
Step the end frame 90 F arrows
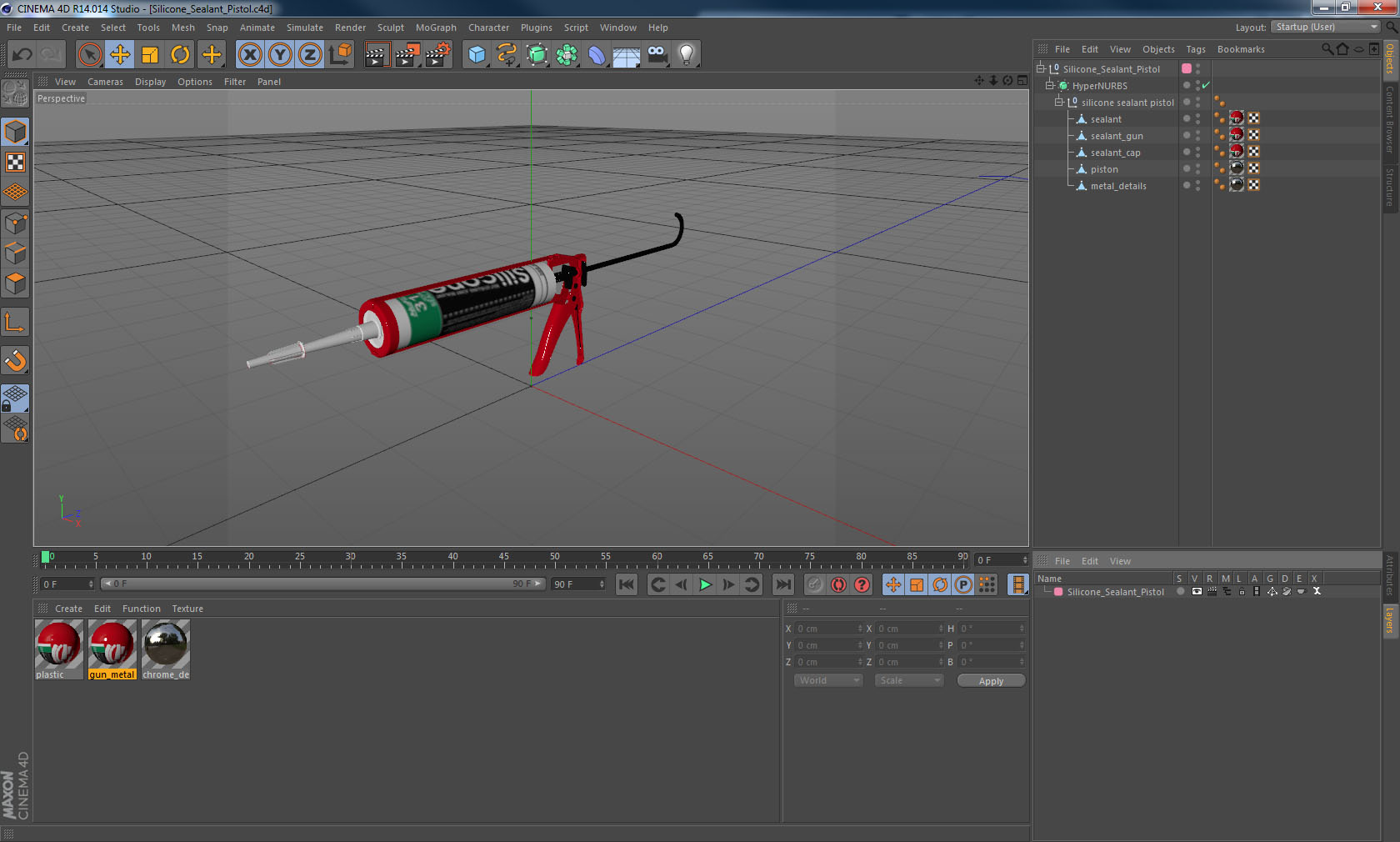click(x=602, y=584)
